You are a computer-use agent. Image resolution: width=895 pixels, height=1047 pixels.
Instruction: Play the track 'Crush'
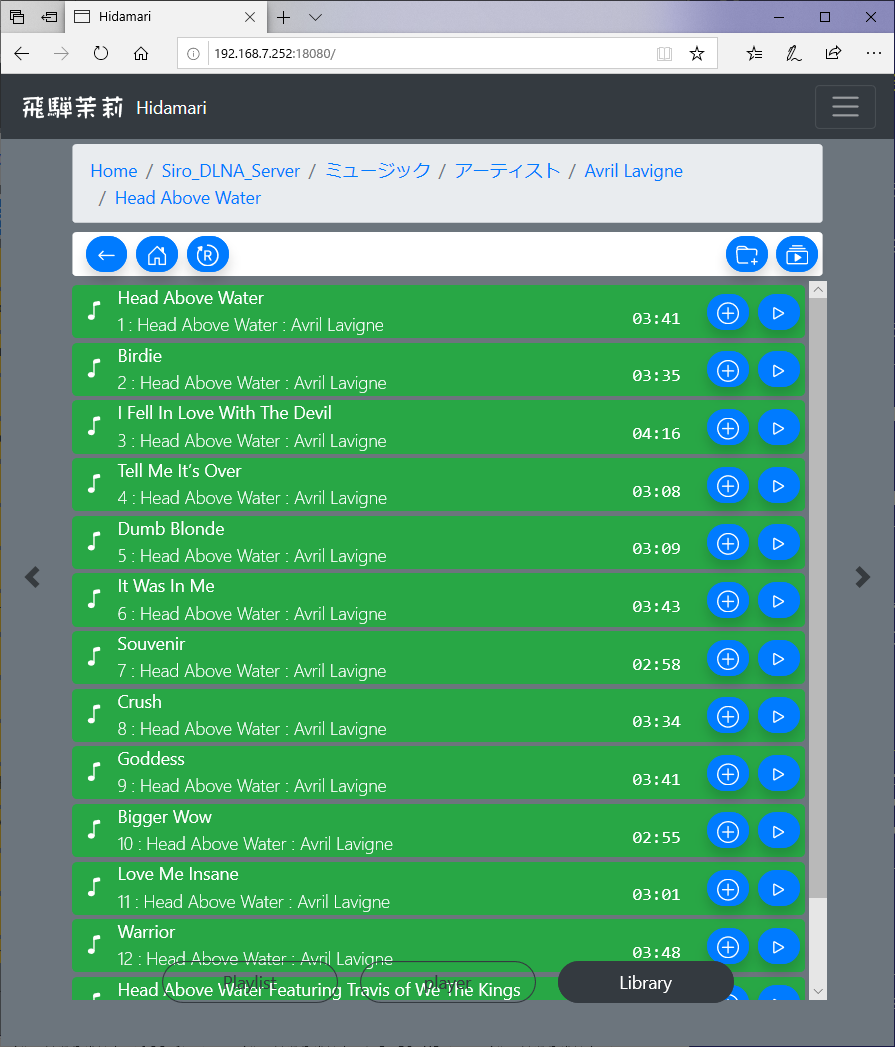pyautogui.click(x=778, y=716)
